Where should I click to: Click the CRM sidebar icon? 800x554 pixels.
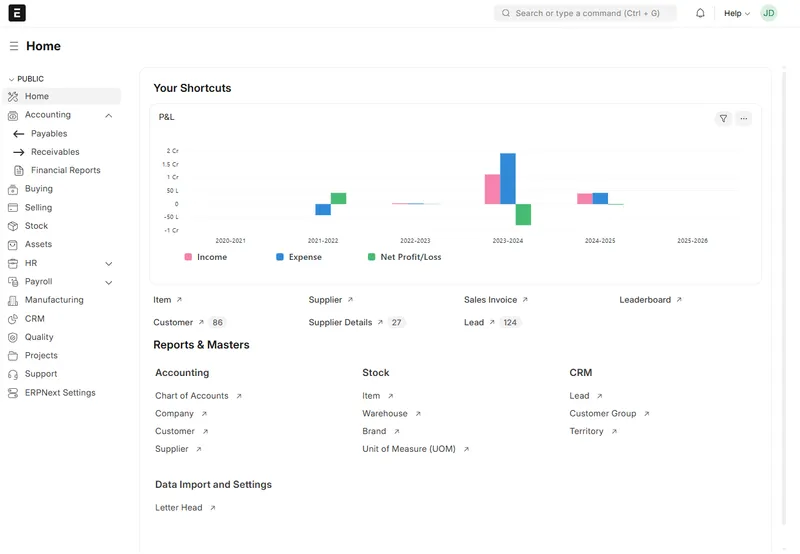click(13, 319)
